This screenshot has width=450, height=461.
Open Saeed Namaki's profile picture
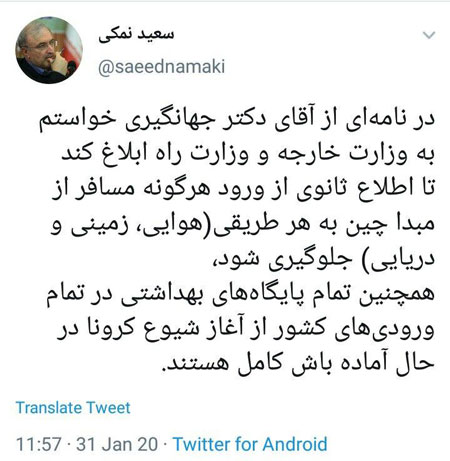click(x=49, y=50)
